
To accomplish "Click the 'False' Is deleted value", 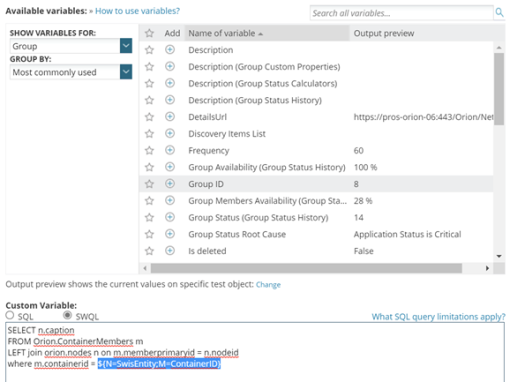I will tap(363, 251).
